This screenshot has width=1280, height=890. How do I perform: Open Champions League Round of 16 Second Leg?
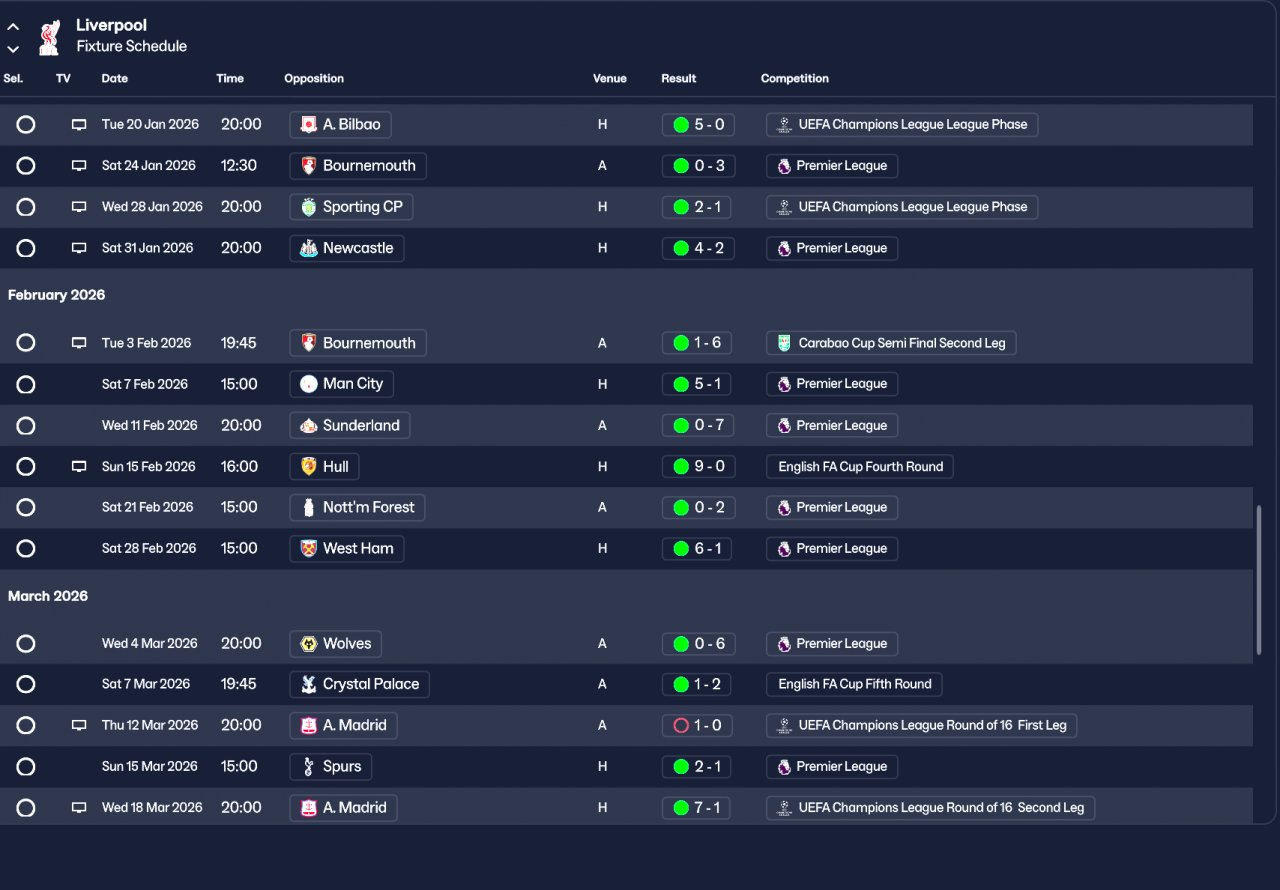(x=931, y=808)
